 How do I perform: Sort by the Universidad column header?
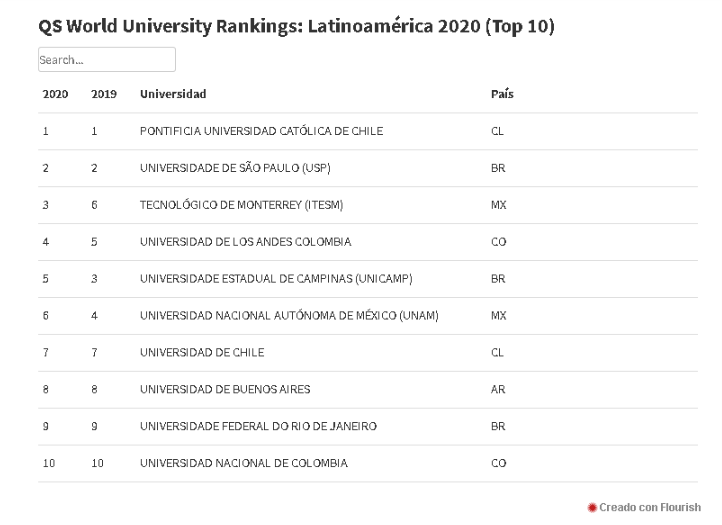[x=173, y=94]
